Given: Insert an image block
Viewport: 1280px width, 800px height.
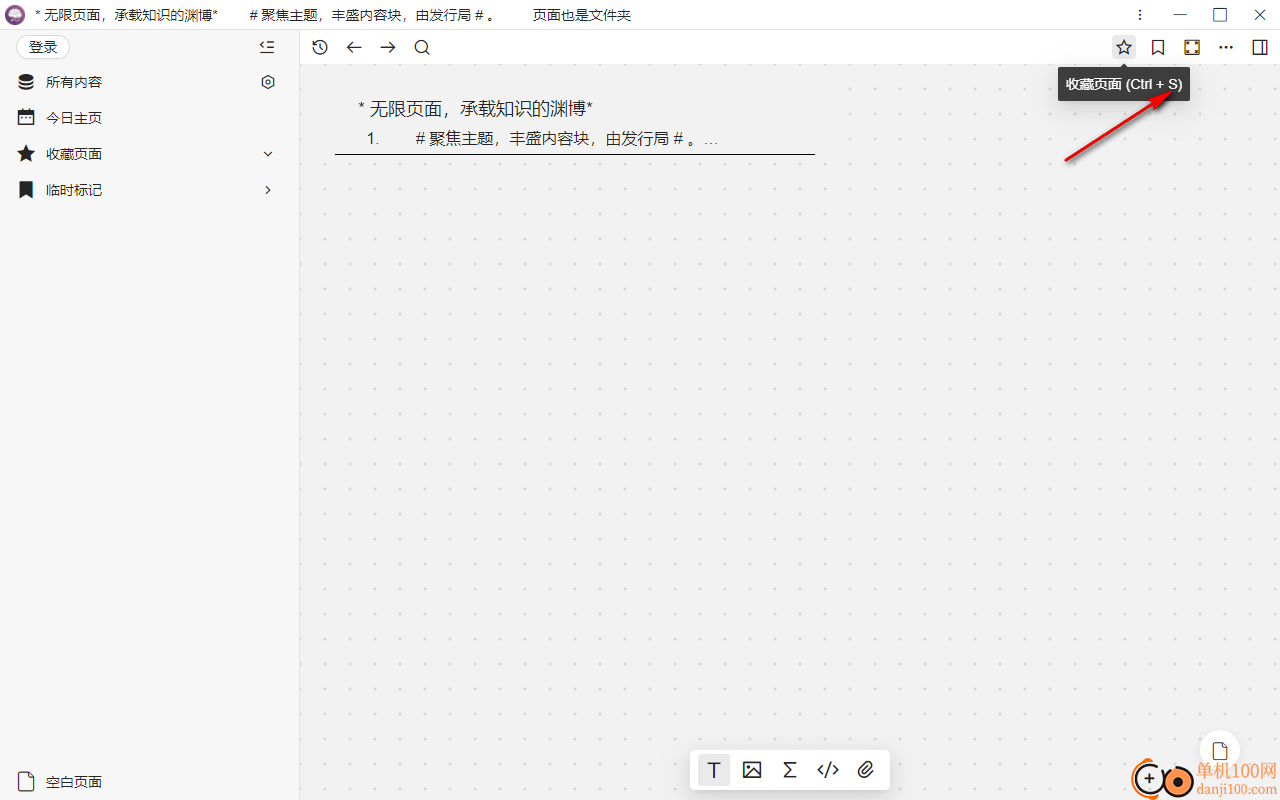Looking at the screenshot, I should pyautogui.click(x=752, y=770).
